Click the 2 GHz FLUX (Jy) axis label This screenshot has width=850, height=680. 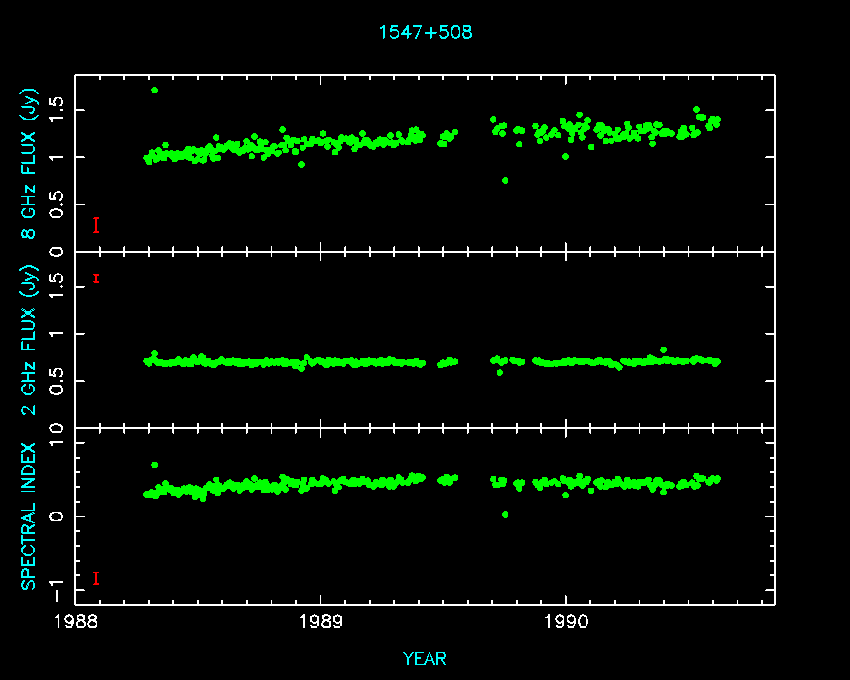pyautogui.click(x=30, y=340)
